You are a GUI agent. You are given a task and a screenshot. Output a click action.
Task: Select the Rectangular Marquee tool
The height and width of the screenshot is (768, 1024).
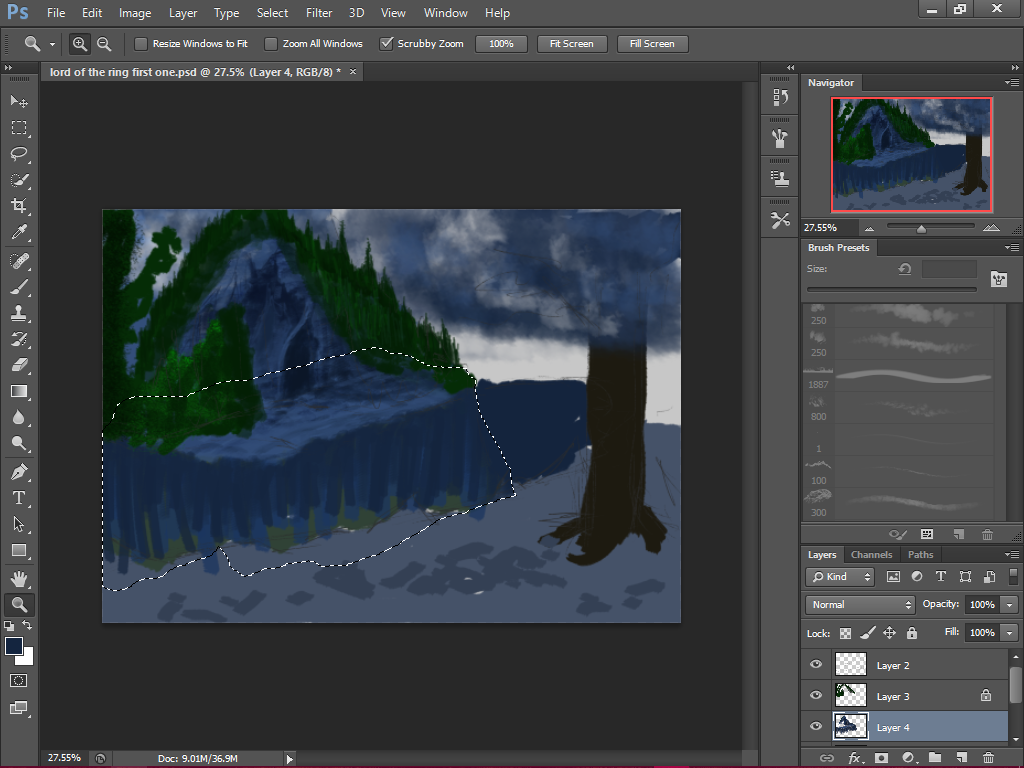click(x=19, y=127)
